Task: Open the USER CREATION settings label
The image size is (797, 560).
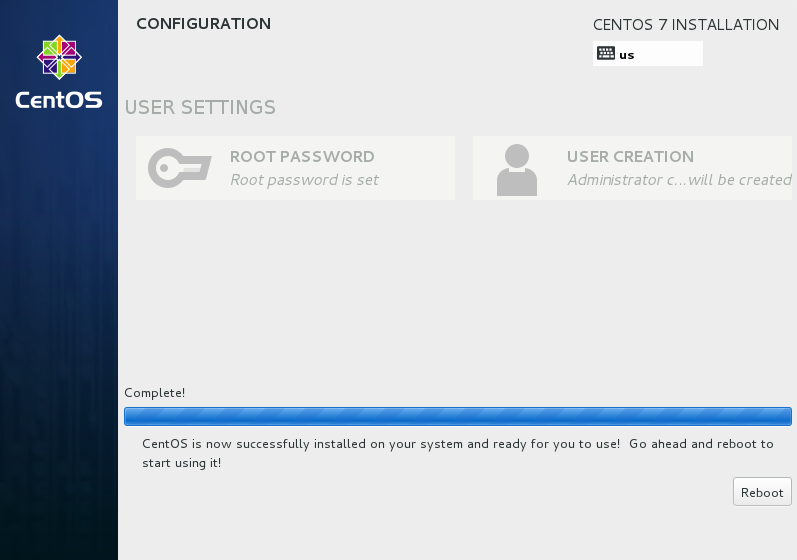Action: click(630, 157)
